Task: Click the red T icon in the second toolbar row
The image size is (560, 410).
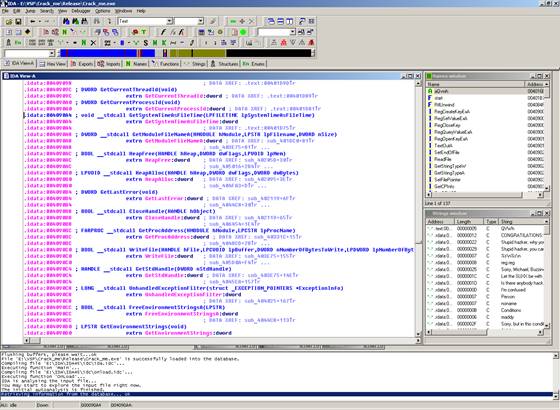Action: click(144, 32)
